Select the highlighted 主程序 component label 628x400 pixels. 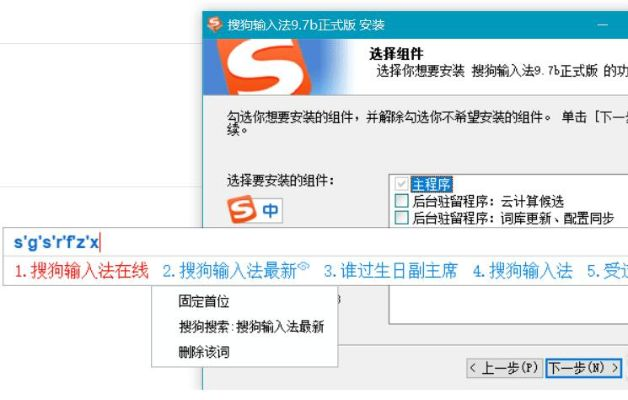pyautogui.click(x=432, y=184)
